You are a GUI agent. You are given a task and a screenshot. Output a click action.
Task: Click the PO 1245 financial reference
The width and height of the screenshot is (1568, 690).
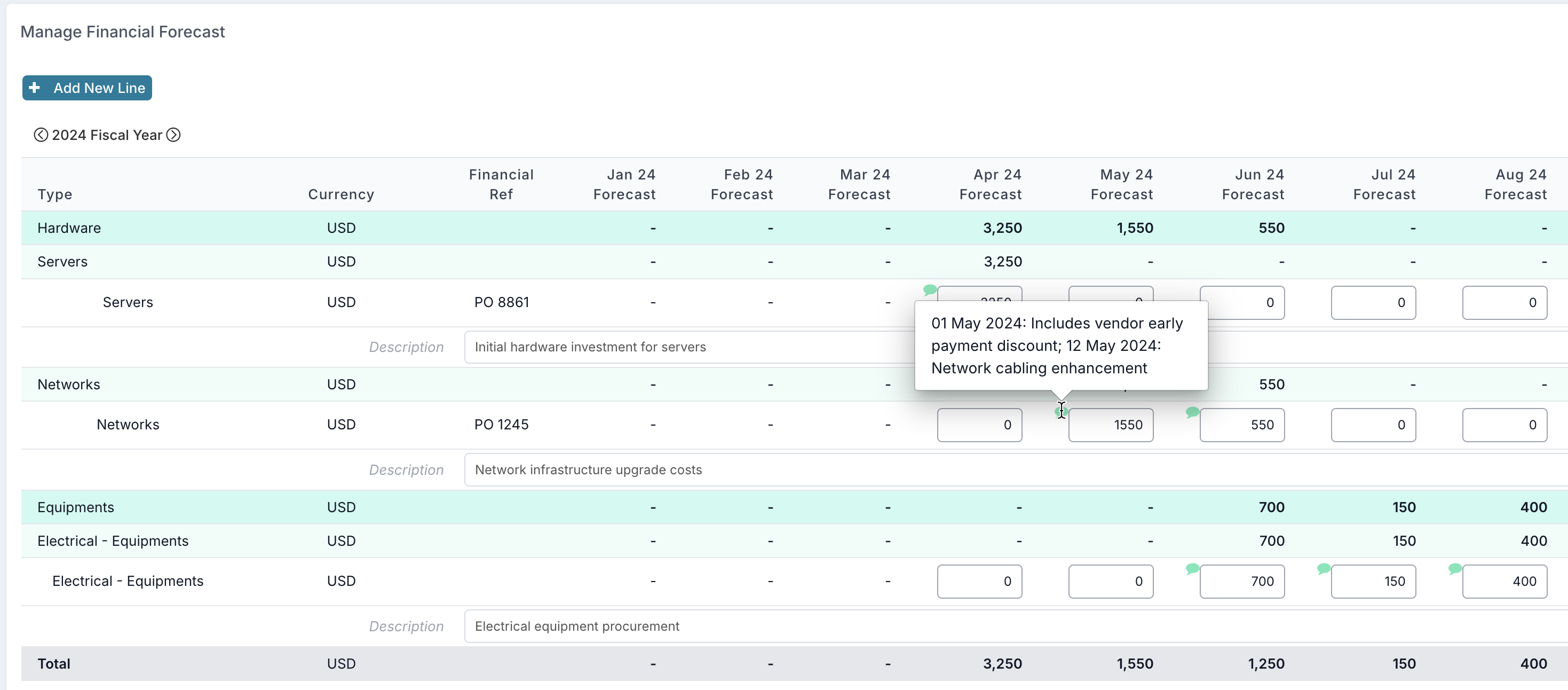502,425
